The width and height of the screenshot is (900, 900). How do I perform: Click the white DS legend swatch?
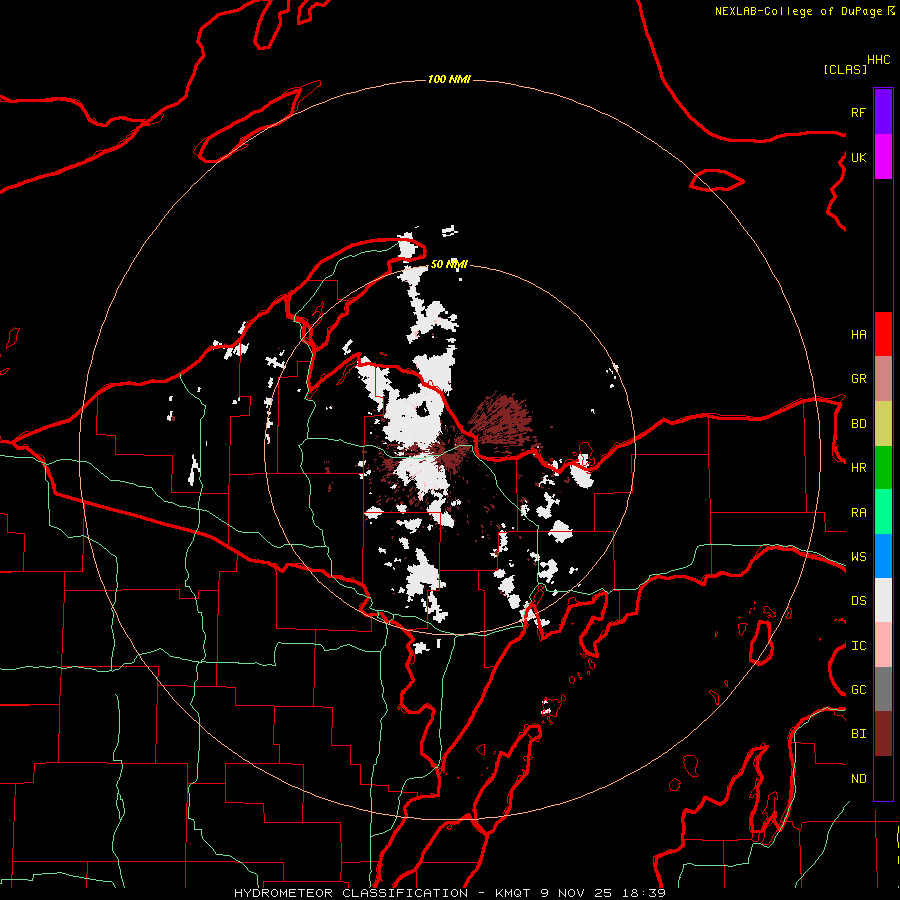(883, 600)
